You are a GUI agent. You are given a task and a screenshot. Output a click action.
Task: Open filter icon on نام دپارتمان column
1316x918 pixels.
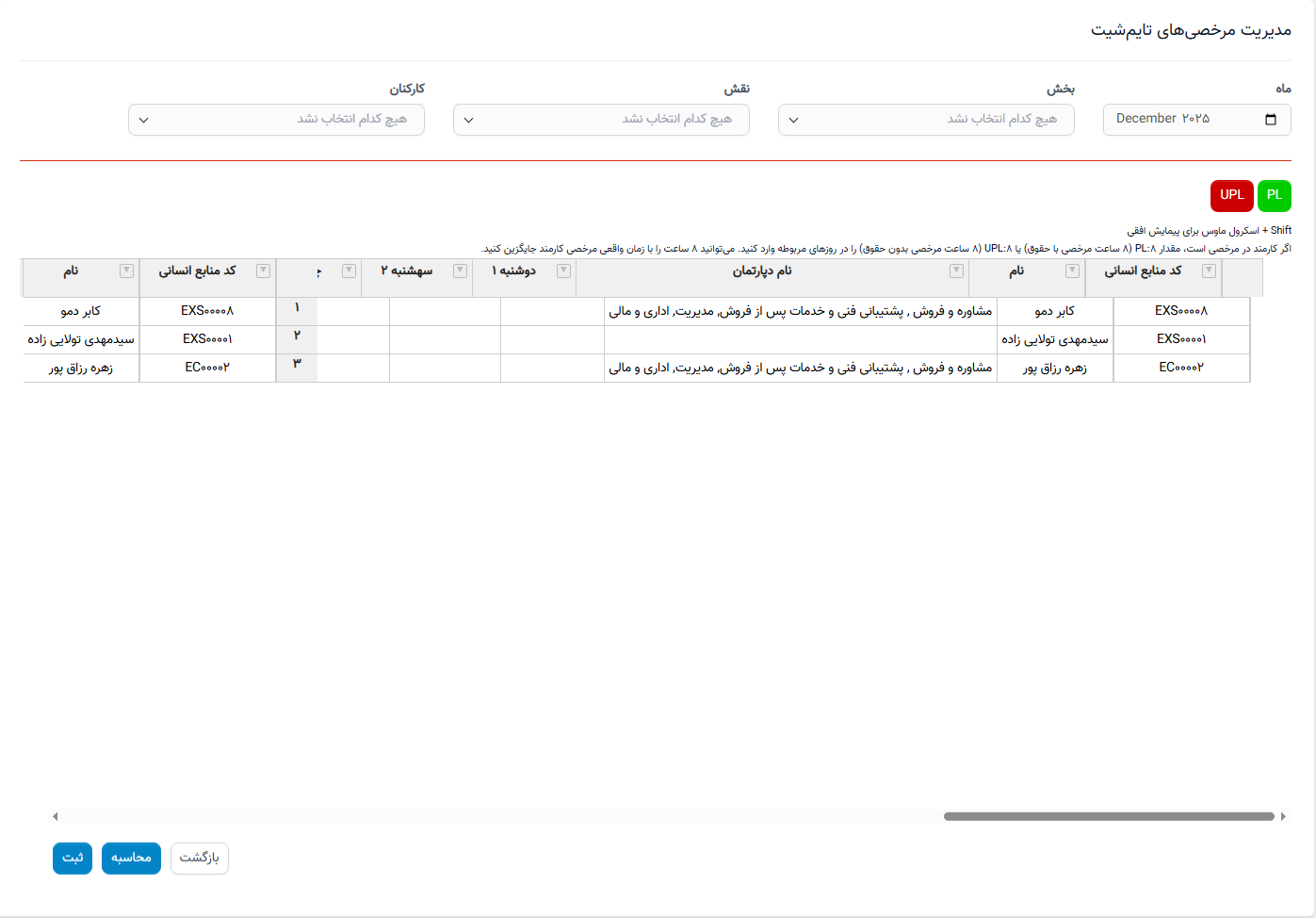956,271
